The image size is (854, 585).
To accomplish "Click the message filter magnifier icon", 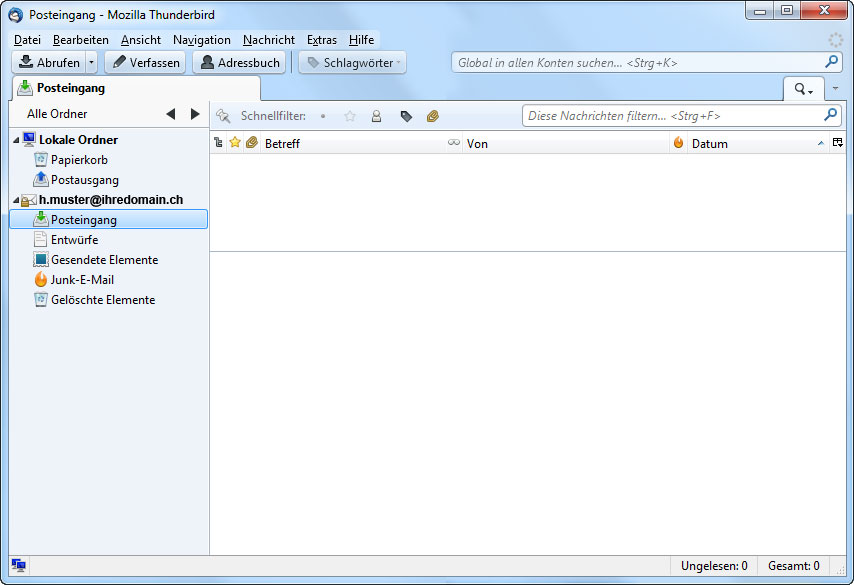I will coord(831,115).
